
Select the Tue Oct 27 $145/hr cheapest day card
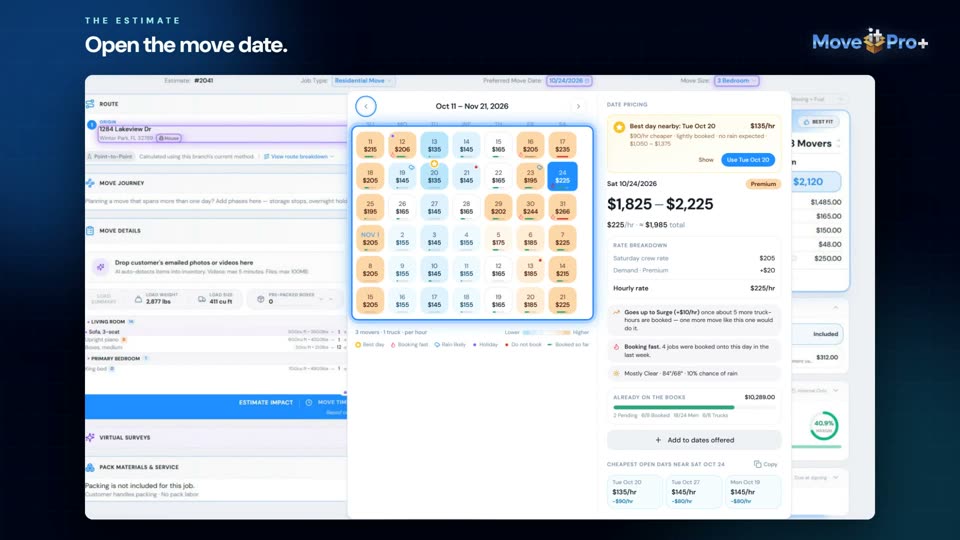point(694,491)
